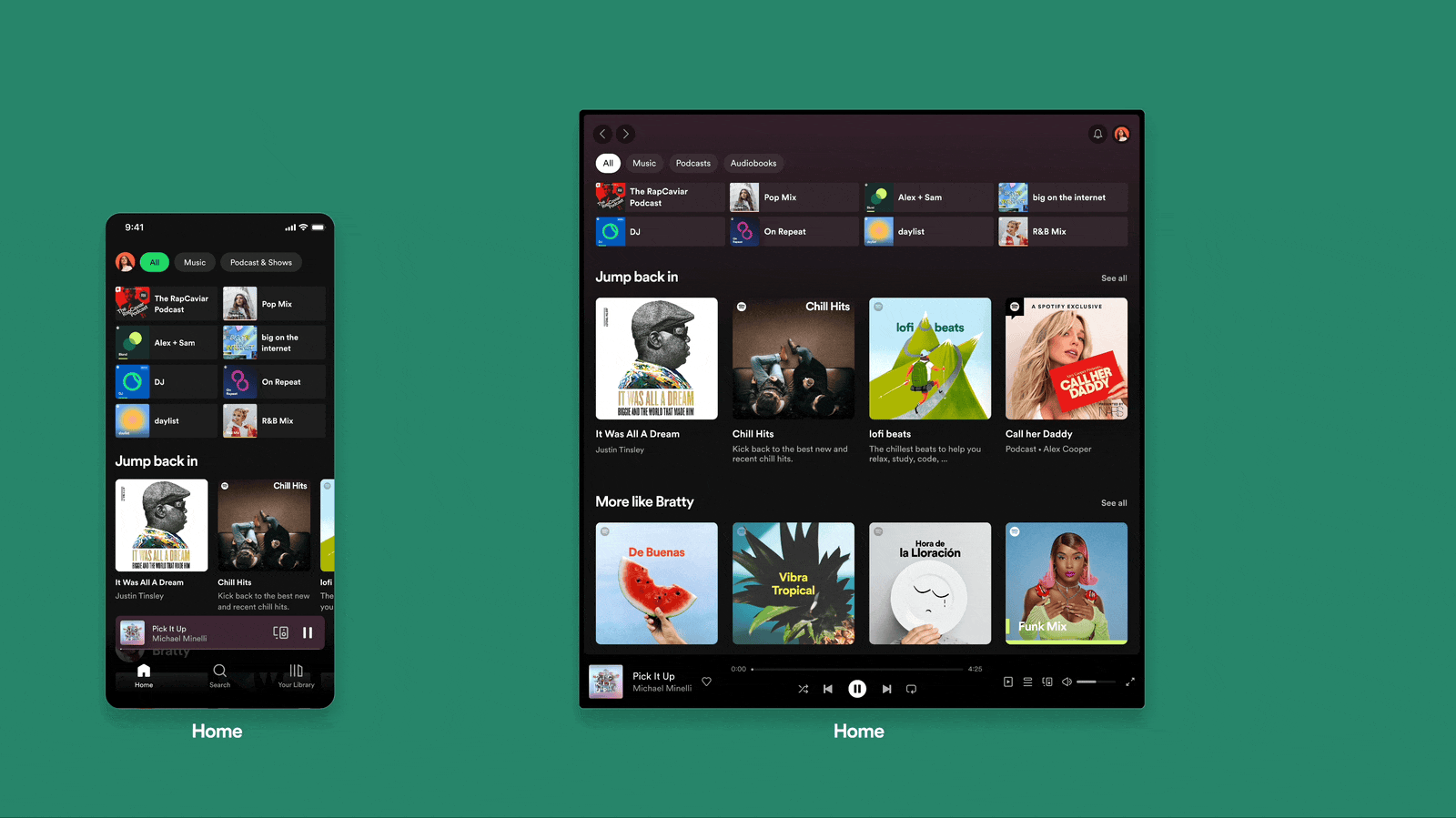Open profile avatar in desktop view
Image resolution: width=1456 pixels, height=818 pixels.
click(1122, 134)
